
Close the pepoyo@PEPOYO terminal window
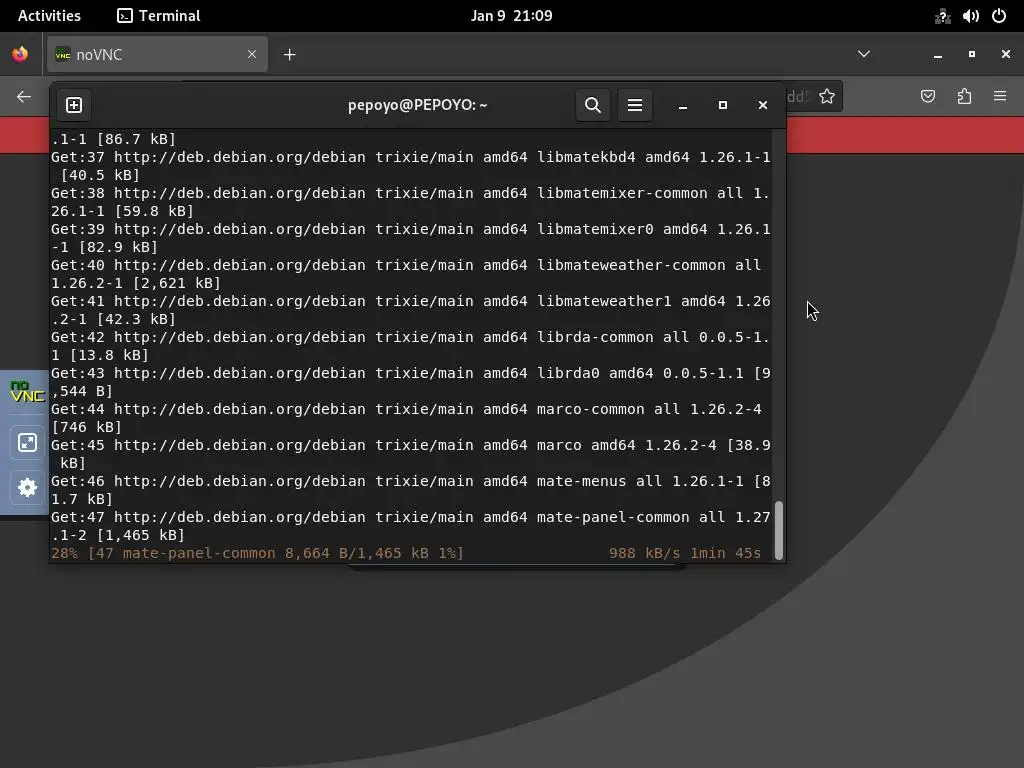point(762,105)
